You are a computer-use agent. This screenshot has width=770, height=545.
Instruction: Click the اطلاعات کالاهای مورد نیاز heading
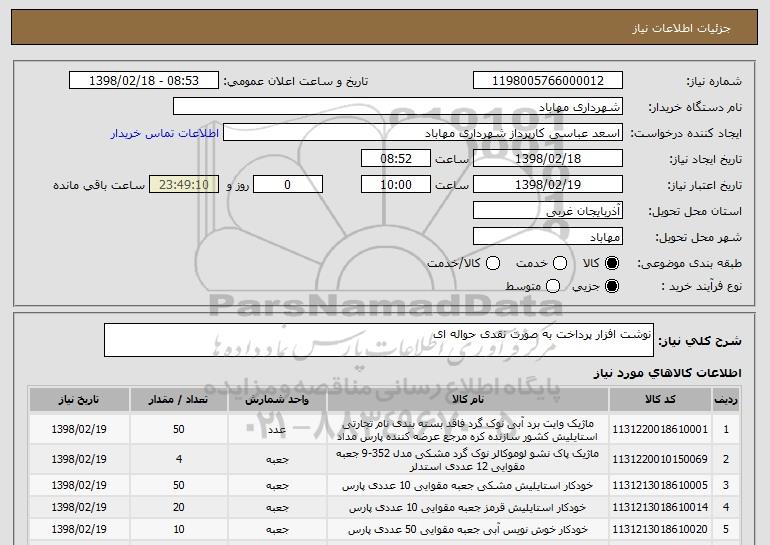tap(667, 373)
